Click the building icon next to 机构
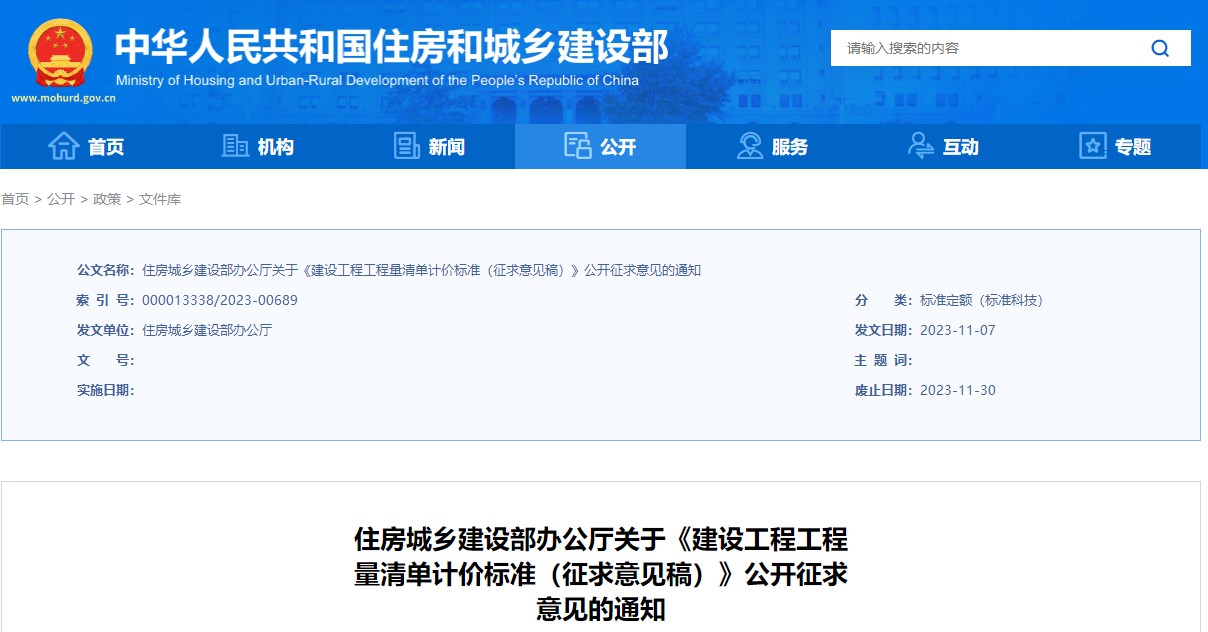Screen dimensions: 1208x632 coord(234,146)
